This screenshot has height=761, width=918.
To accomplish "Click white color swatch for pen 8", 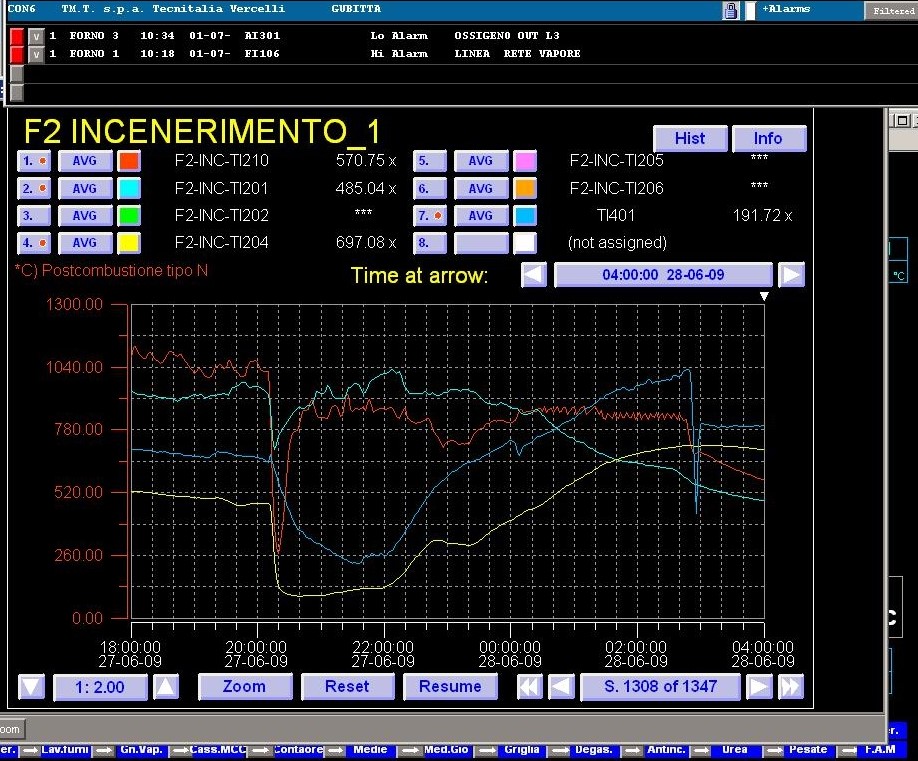I will pyautogui.click(x=525, y=243).
